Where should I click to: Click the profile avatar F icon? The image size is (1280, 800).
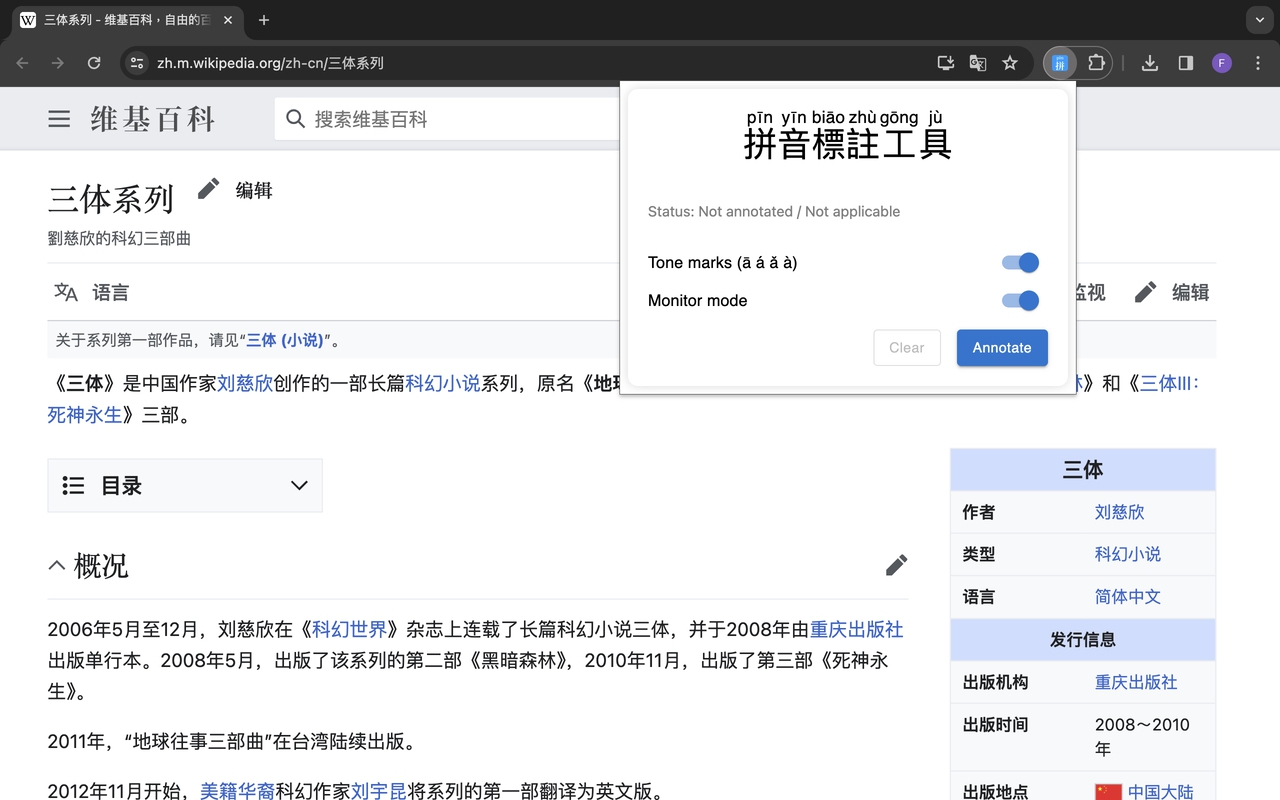pyautogui.click(x=1221, y=62)
